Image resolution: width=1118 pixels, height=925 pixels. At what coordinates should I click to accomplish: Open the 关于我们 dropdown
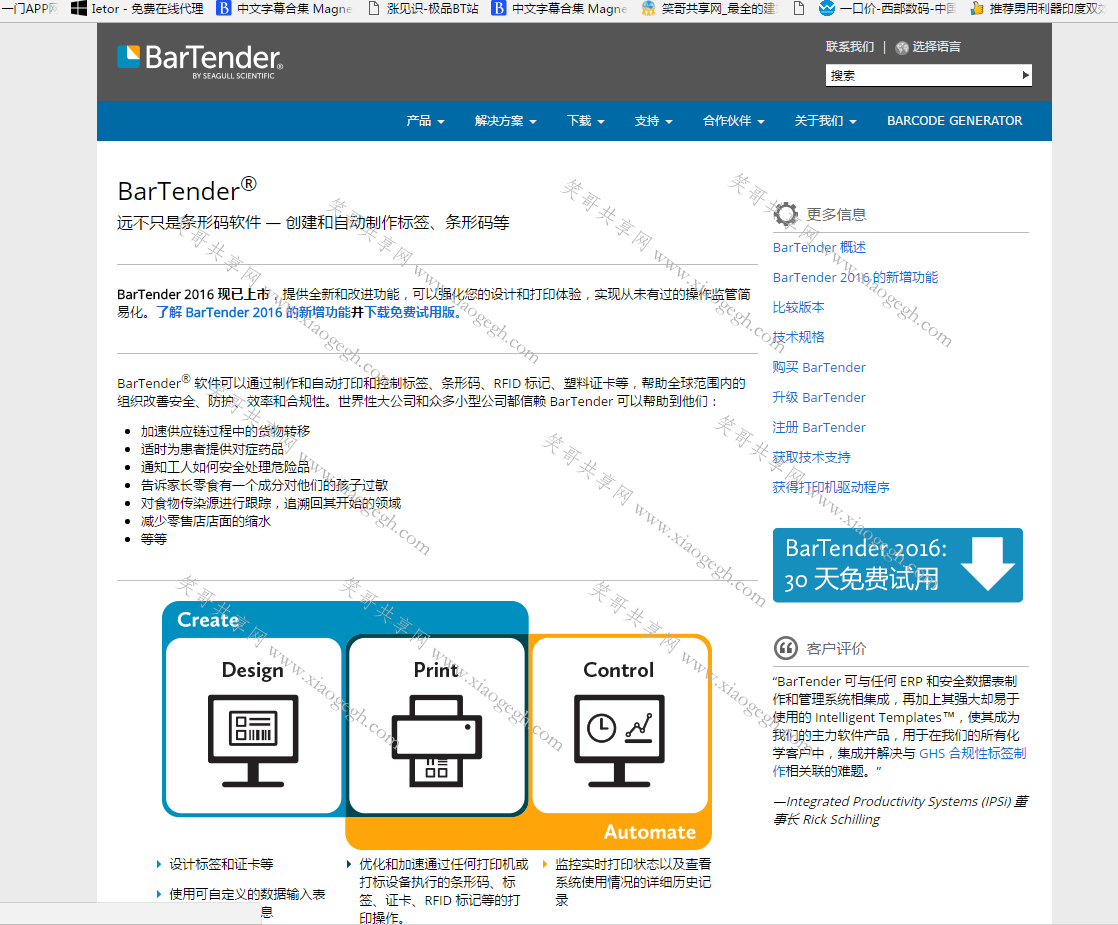click(x=826, y=121)
